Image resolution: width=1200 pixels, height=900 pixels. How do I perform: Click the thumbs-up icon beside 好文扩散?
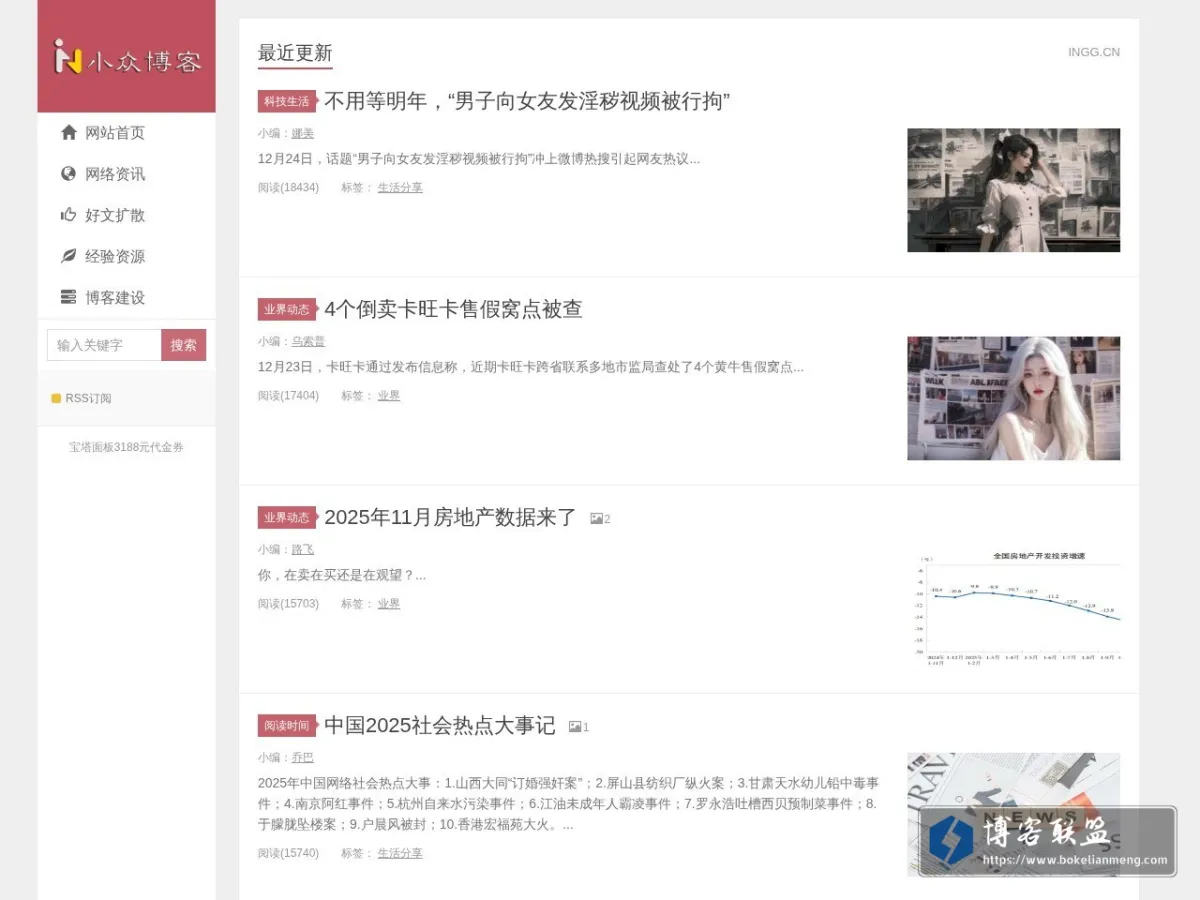68,214
